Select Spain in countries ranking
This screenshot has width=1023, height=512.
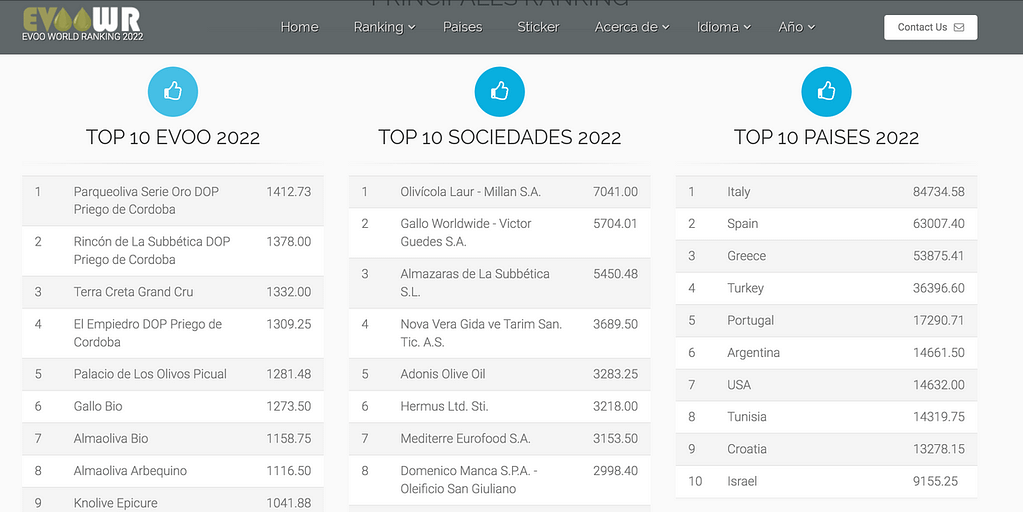click(x=742, y=224)
